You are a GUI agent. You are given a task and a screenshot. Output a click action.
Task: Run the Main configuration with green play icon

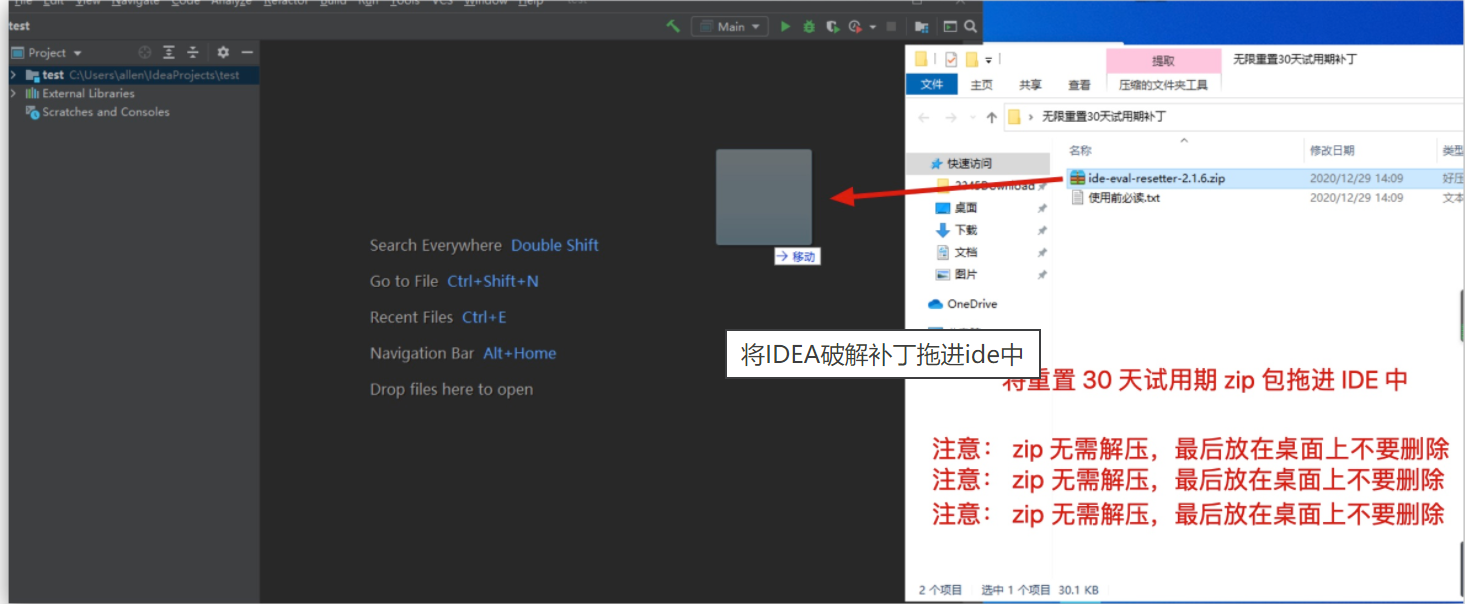click(x=785, y=27)
